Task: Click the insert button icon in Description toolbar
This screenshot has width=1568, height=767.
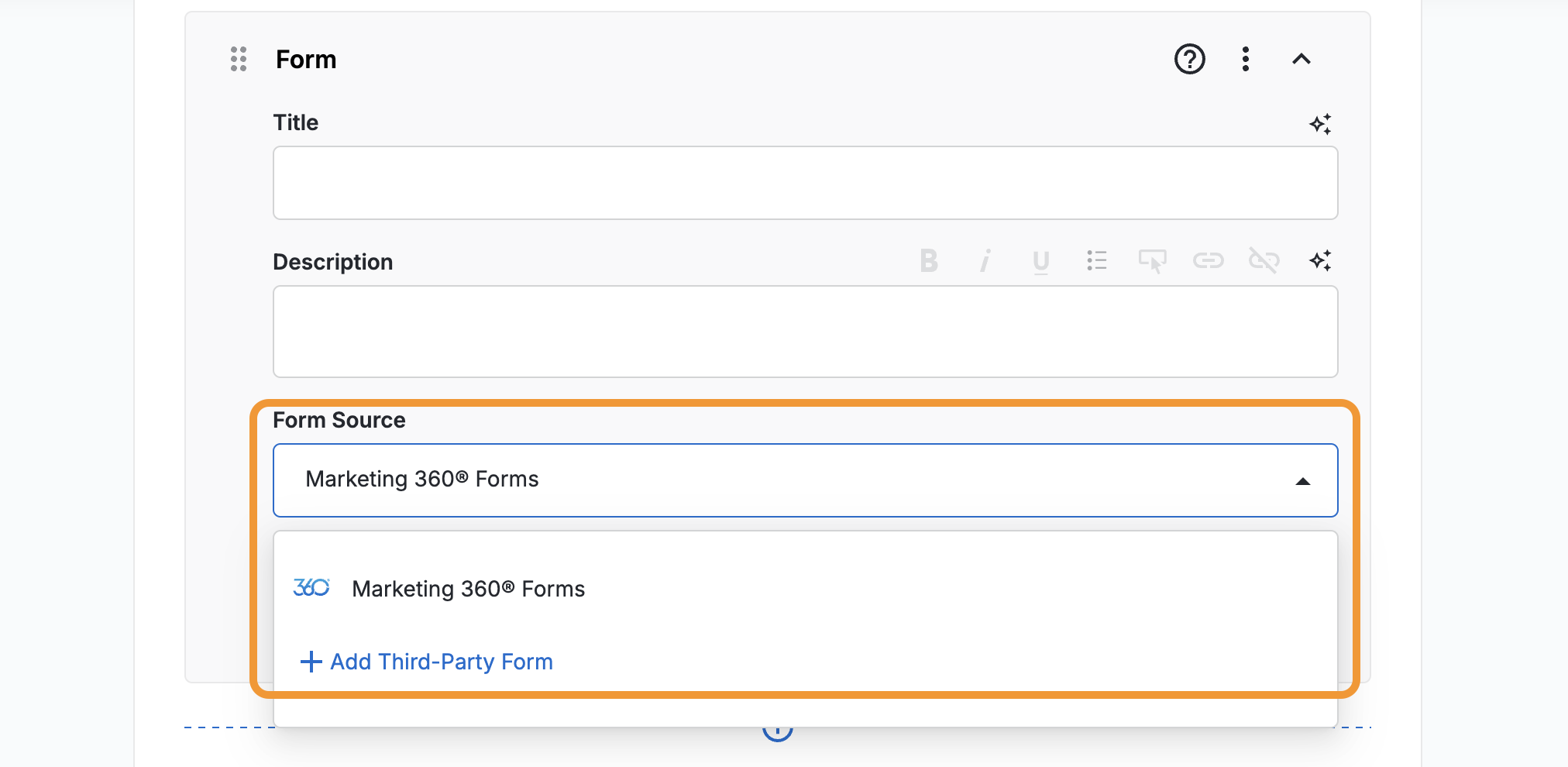Action: click(1152, 261)
